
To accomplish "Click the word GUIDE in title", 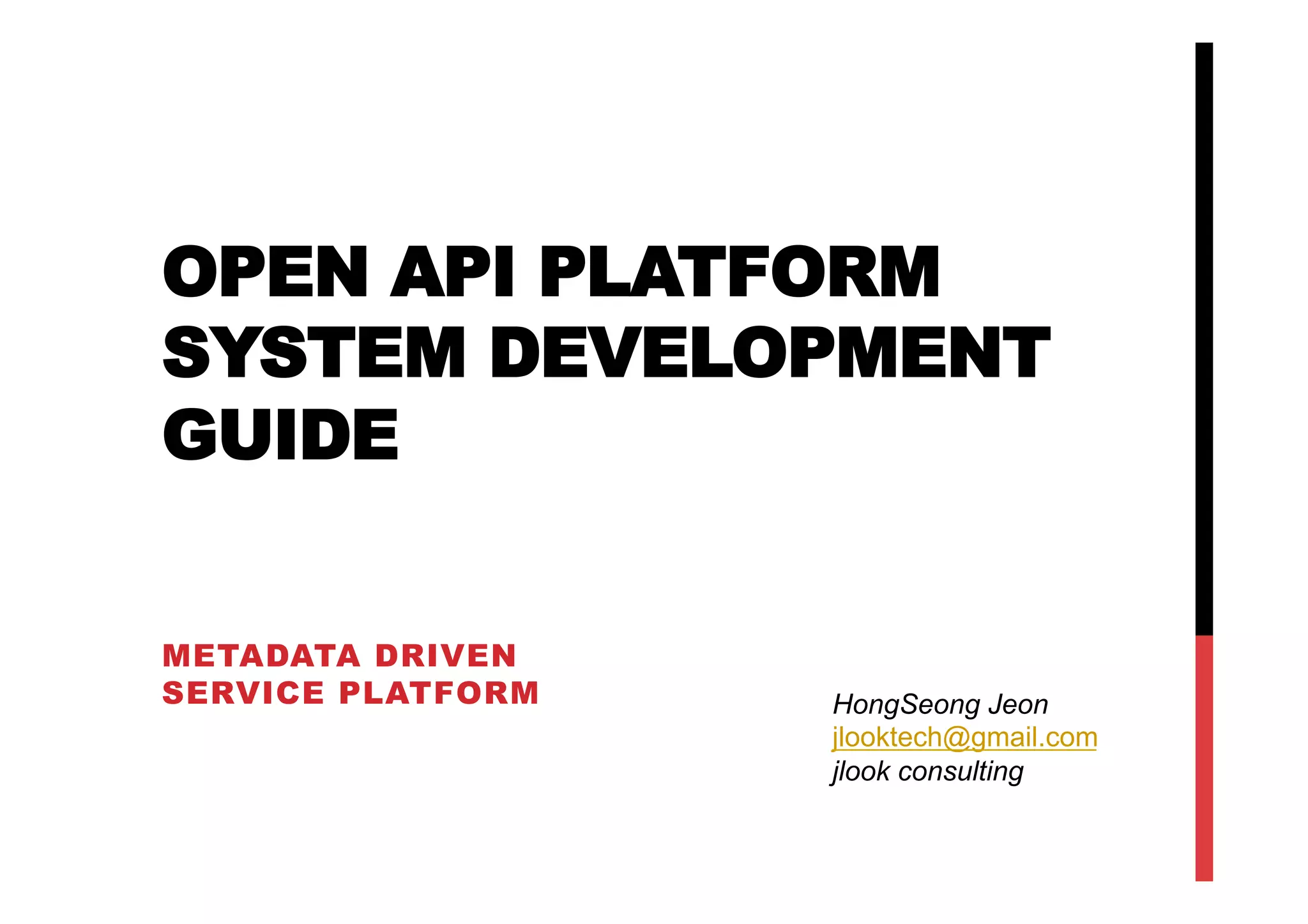I will tap(281, 434).
